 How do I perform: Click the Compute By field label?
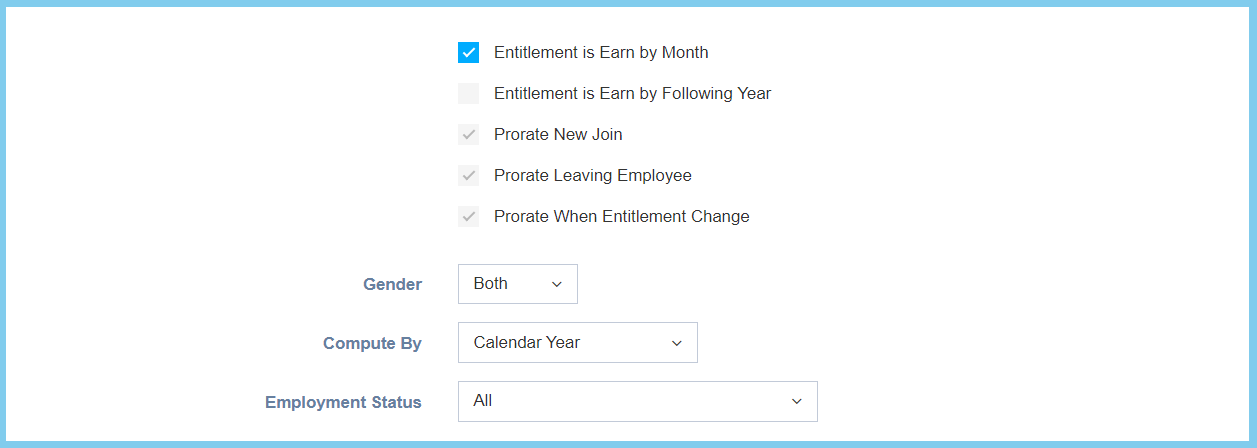coord(372,344)
